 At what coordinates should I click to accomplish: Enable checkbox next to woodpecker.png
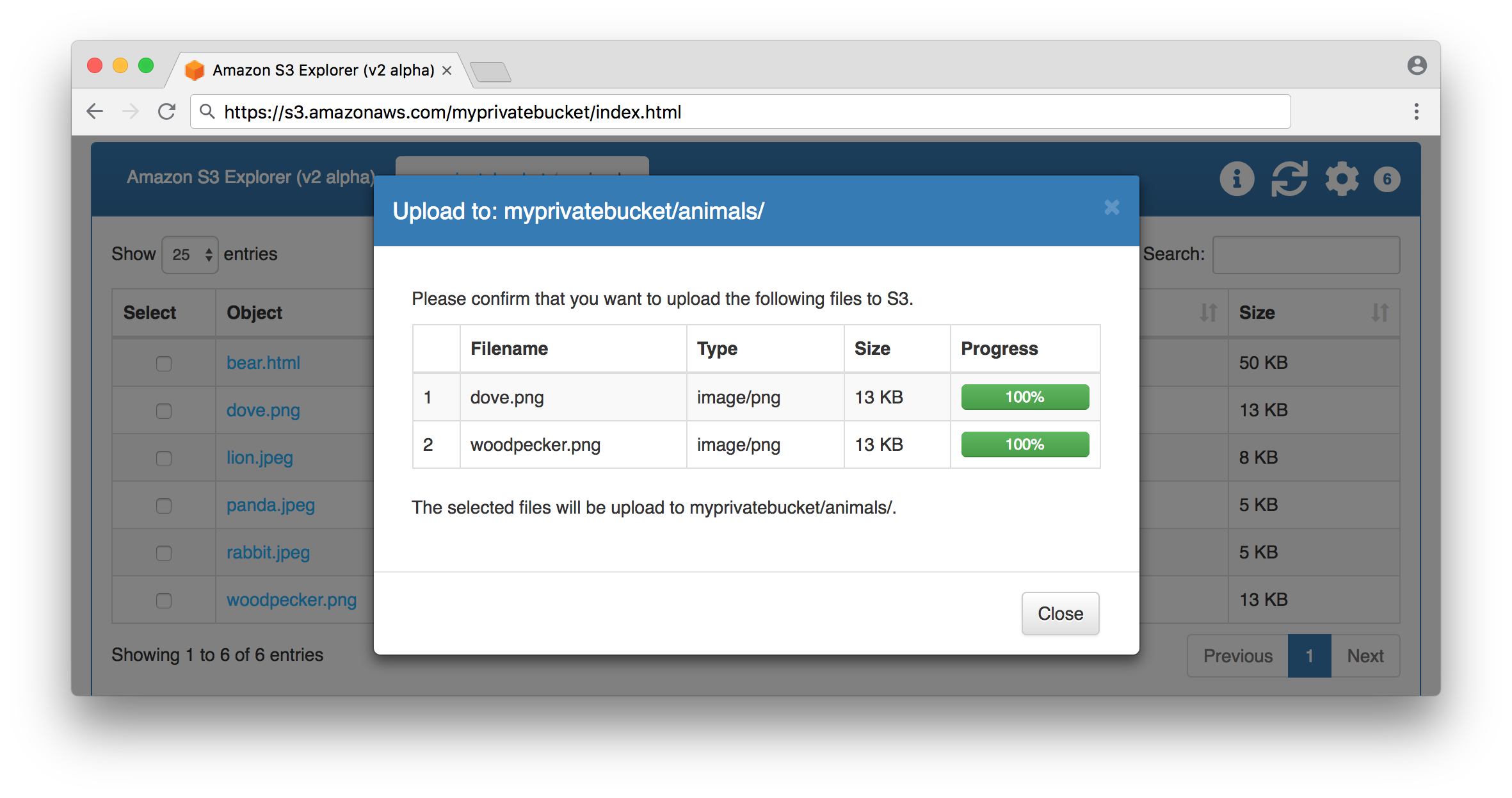[x=162, y=600]
